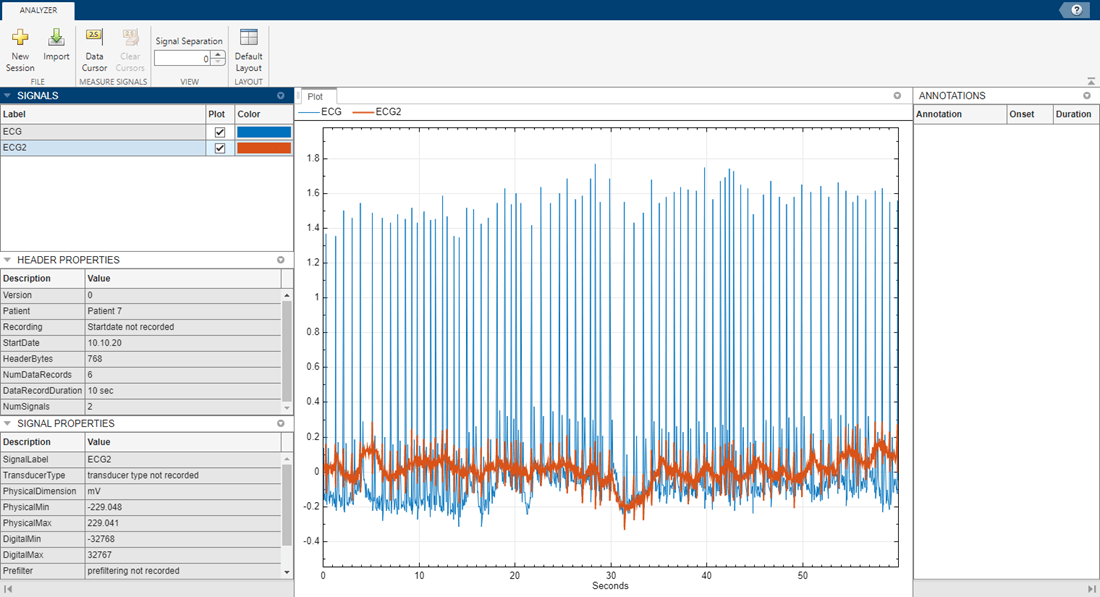Screen dimensions: 1100x597
Task: Uncheck the ECG plot checkbox
Action: [220, 132]
